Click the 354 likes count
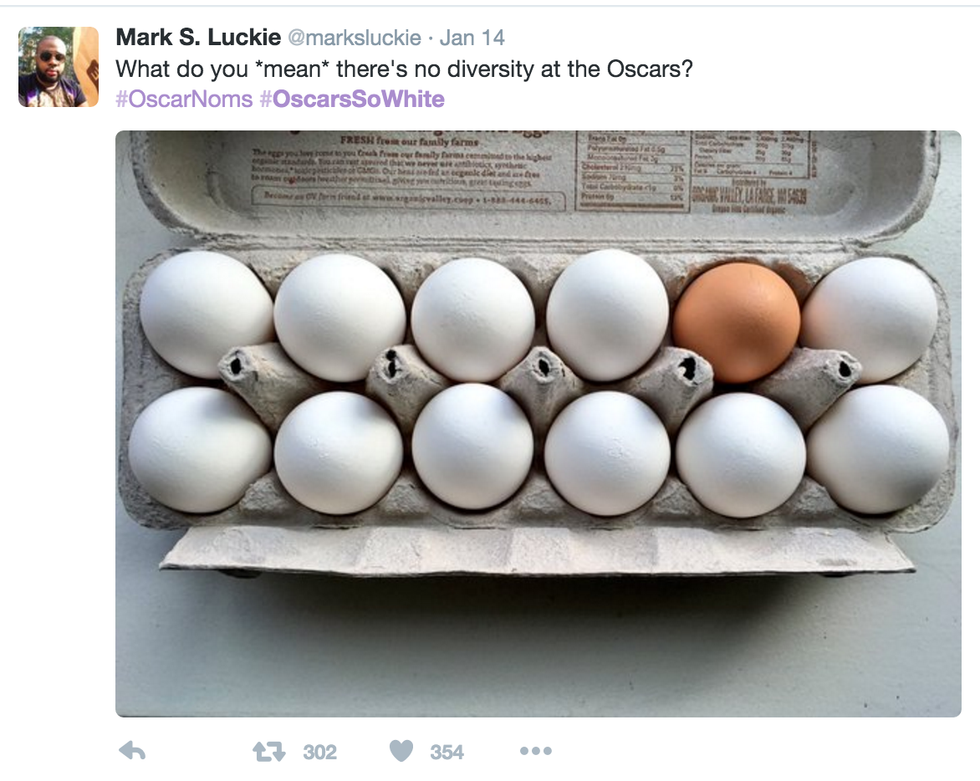The width and height of the screenshot is (980, 781). [x=447, y=752]
